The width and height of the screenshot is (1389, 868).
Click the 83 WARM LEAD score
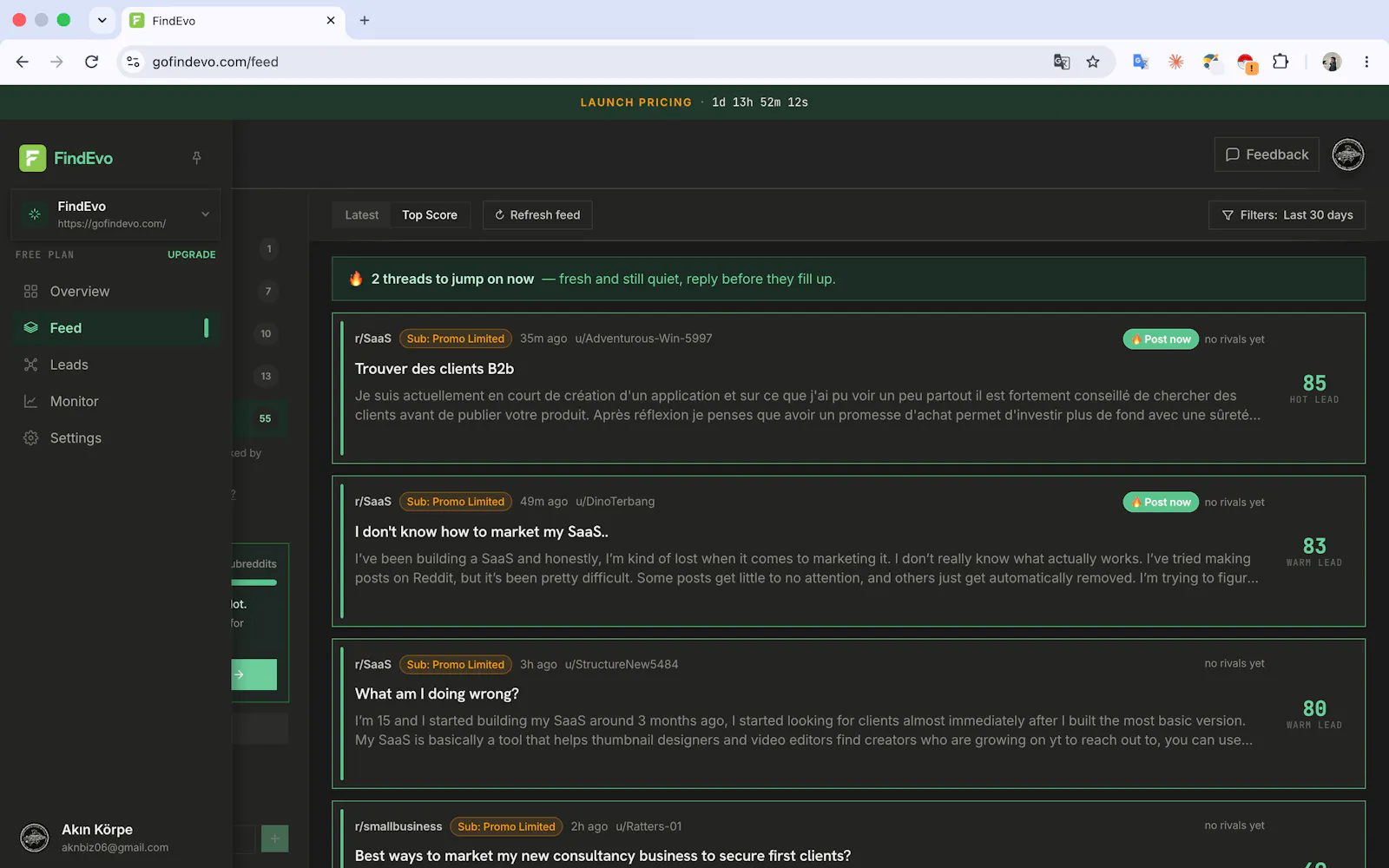pyautogui.click(x=1314, y=551)
